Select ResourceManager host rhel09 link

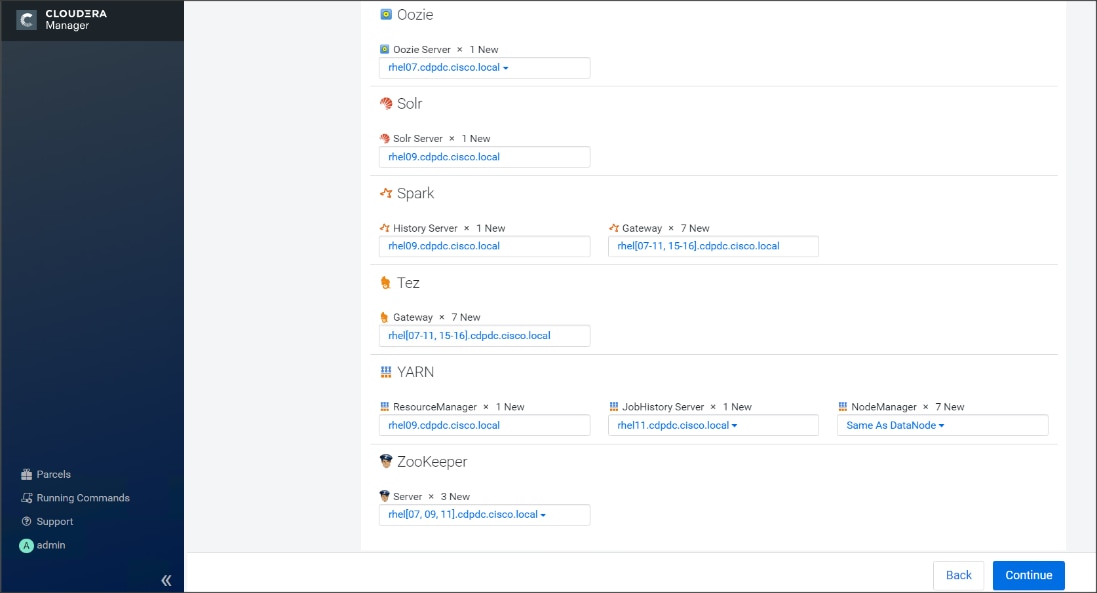(444, 425)
